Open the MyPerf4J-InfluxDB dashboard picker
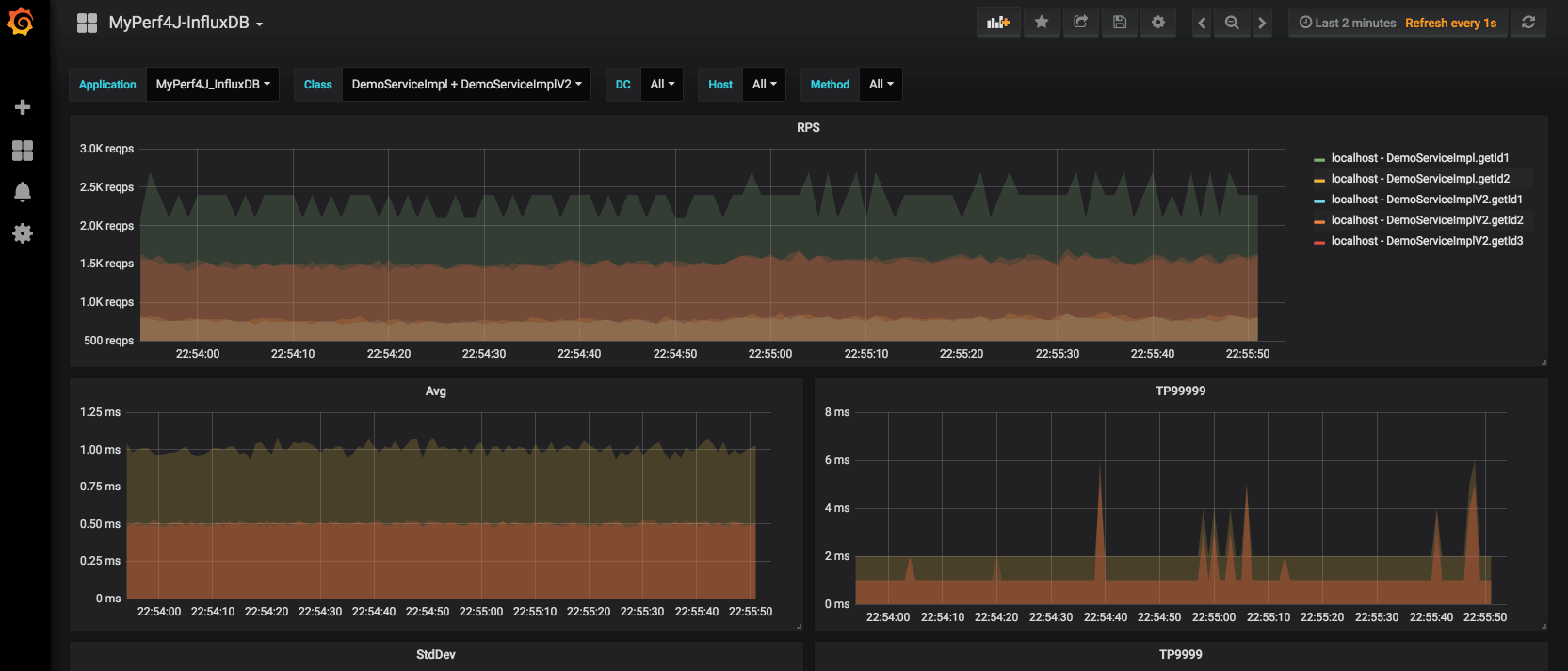Viewport: 1568px width, 671px height. [x=186, y=23]
